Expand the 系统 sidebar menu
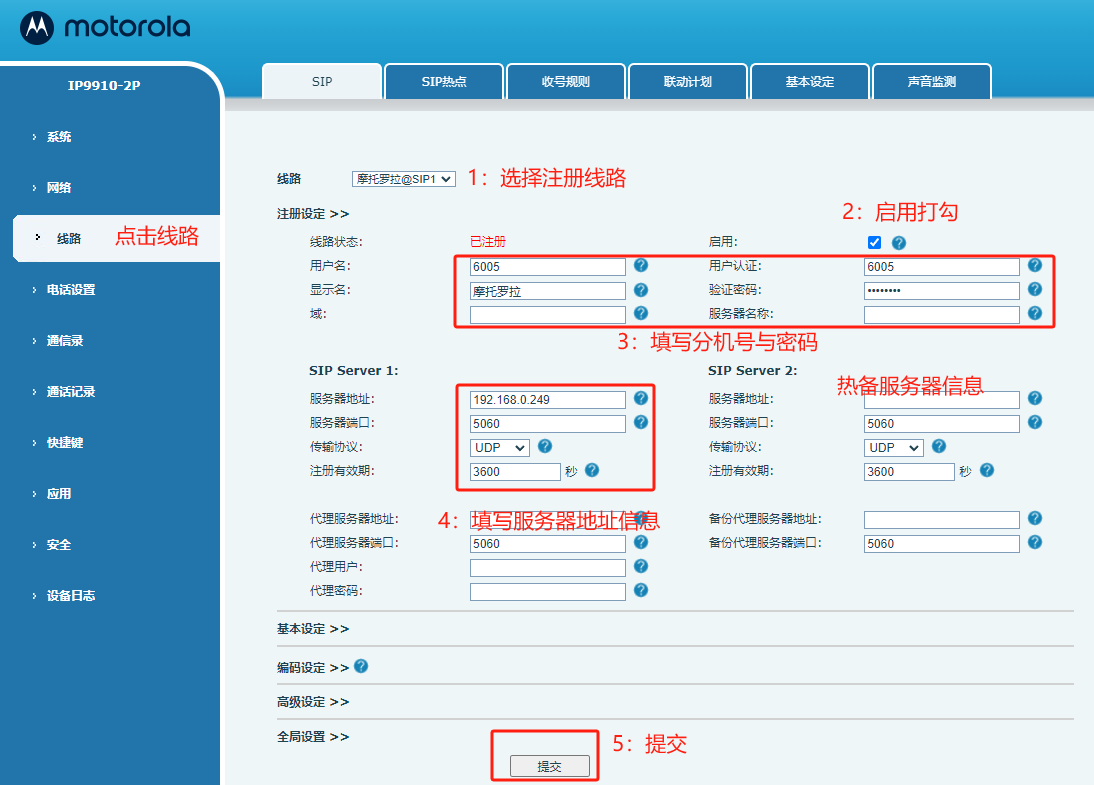This screenshot has width=1094, height=785. point(59,137)
